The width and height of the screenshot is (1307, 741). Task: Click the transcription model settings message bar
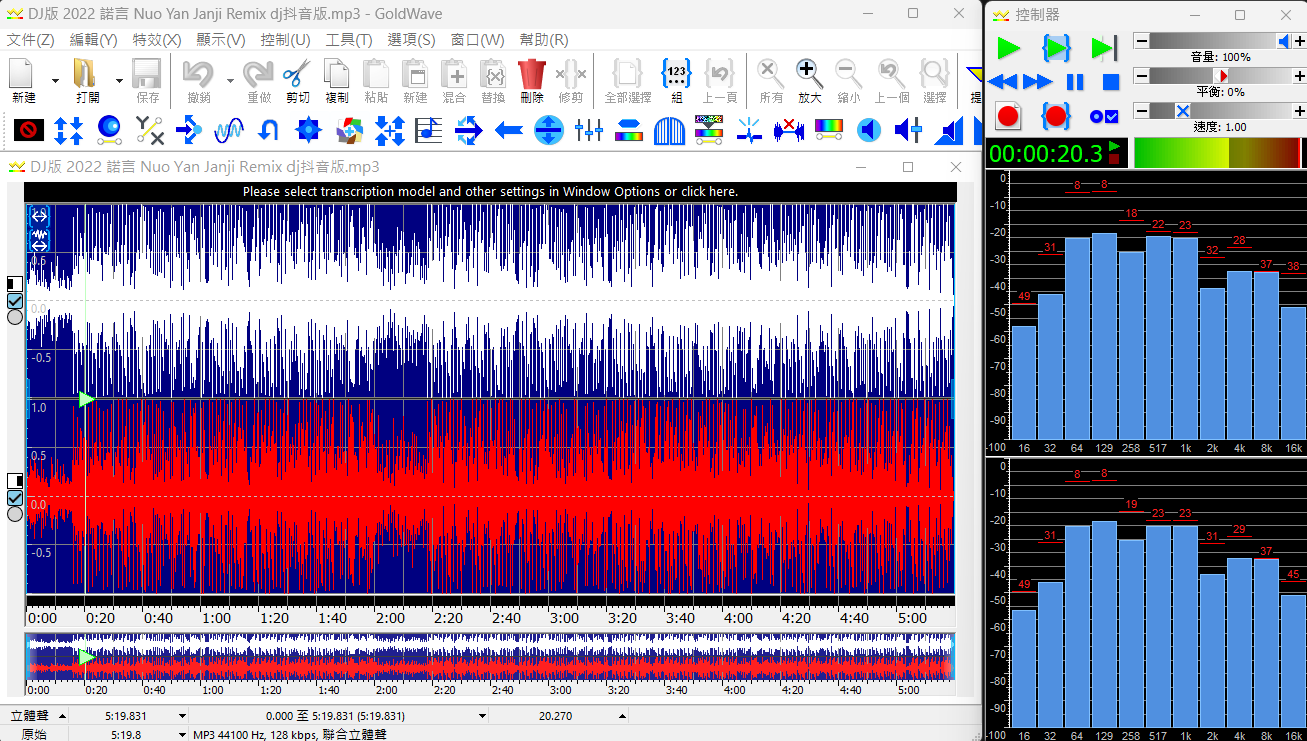coord(490,191)
